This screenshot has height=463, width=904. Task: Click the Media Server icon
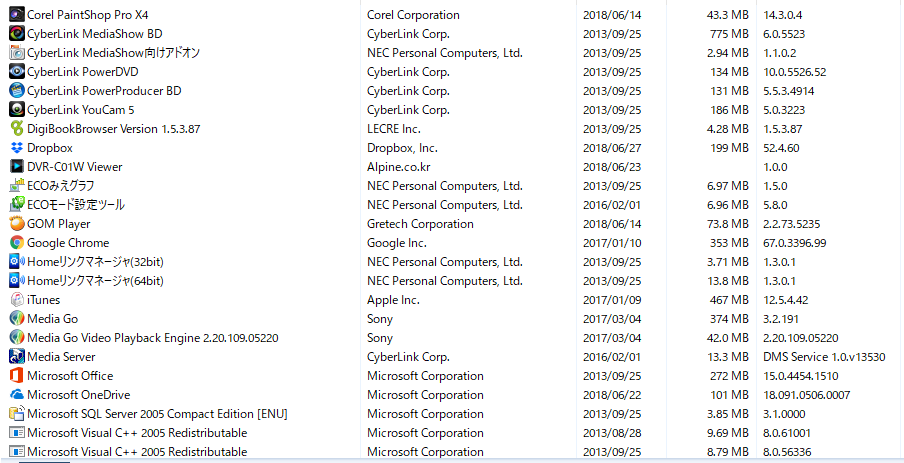tap(17, 357)
